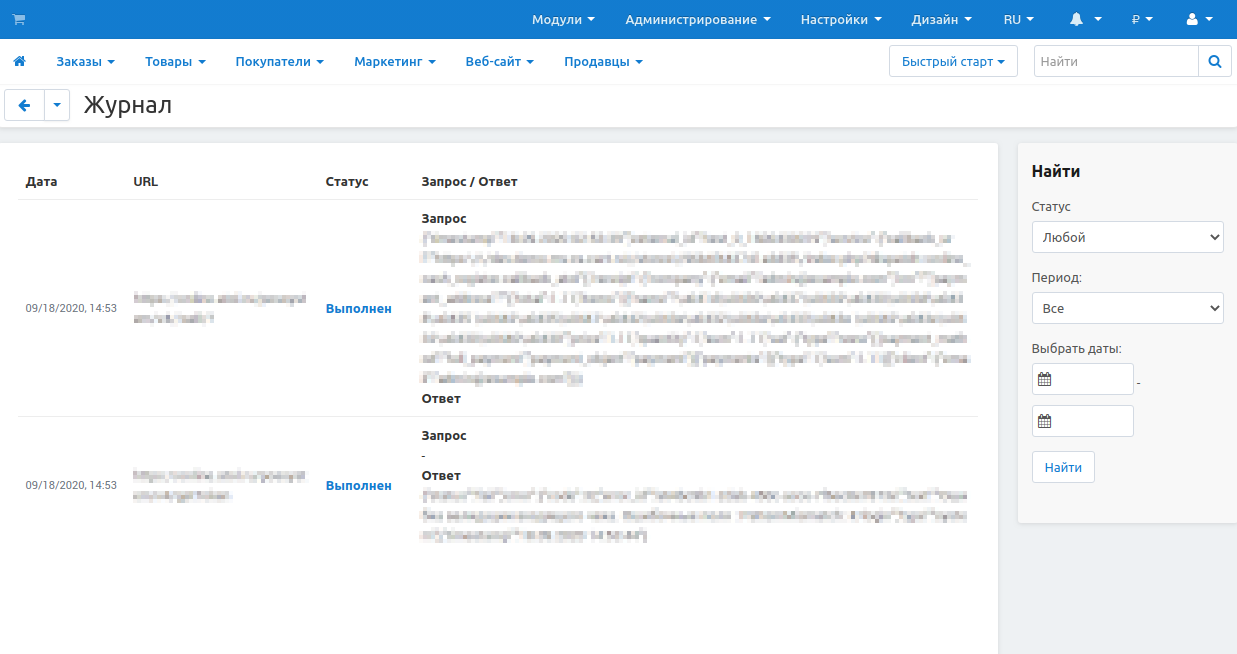Click the shopping cart icon in top bar
Screen dimensions: 1237x654
[x=19, y=19]
